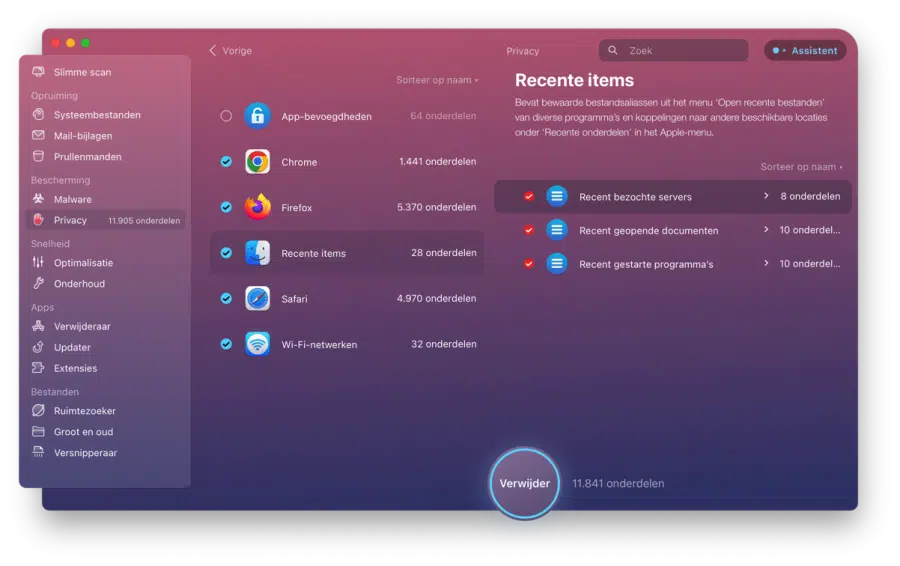Click the Extensies icon in sidebar
The width and height of the screenshot is (900, 566).
[38, 368]
